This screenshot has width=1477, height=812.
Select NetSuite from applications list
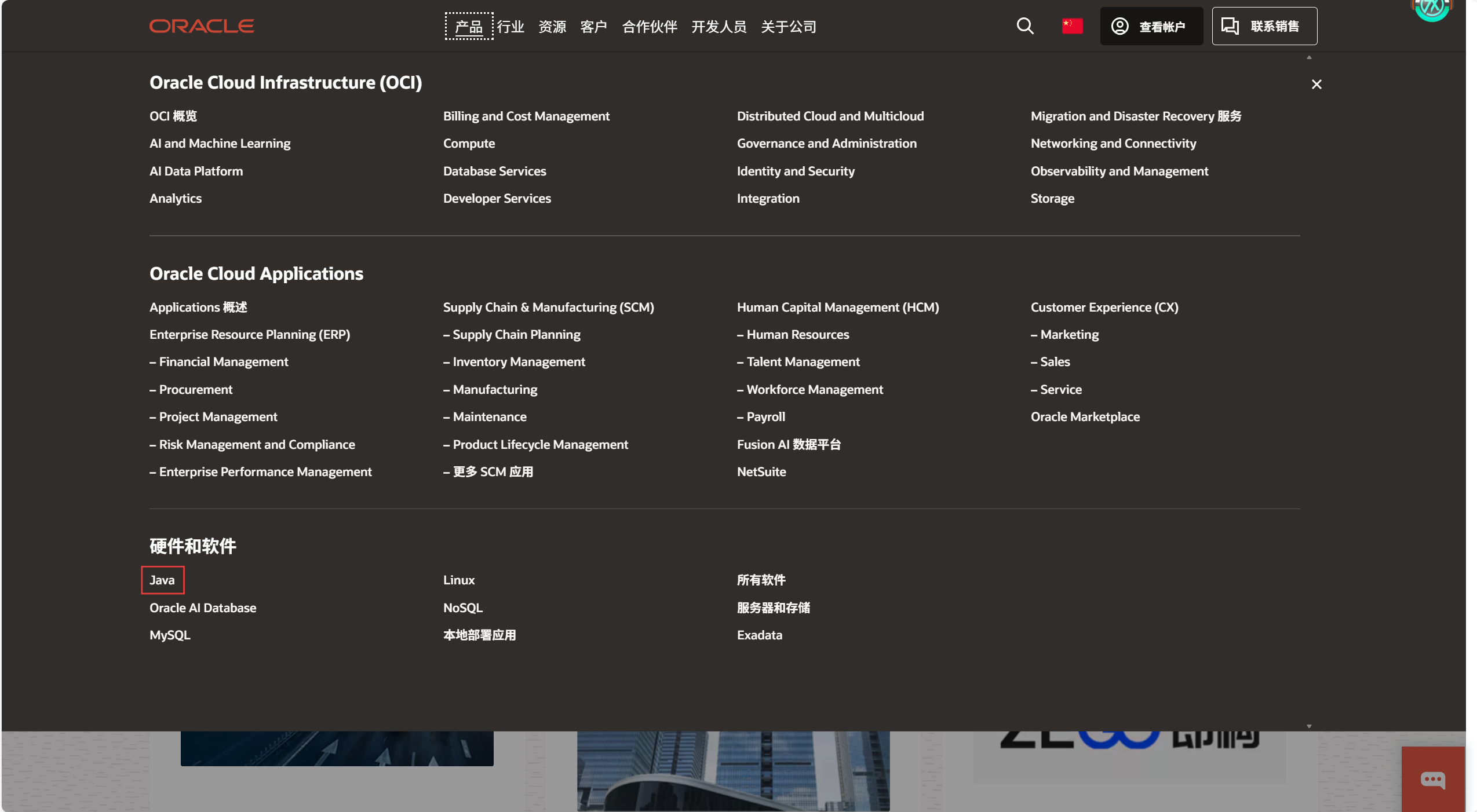[x=761, y=471]
